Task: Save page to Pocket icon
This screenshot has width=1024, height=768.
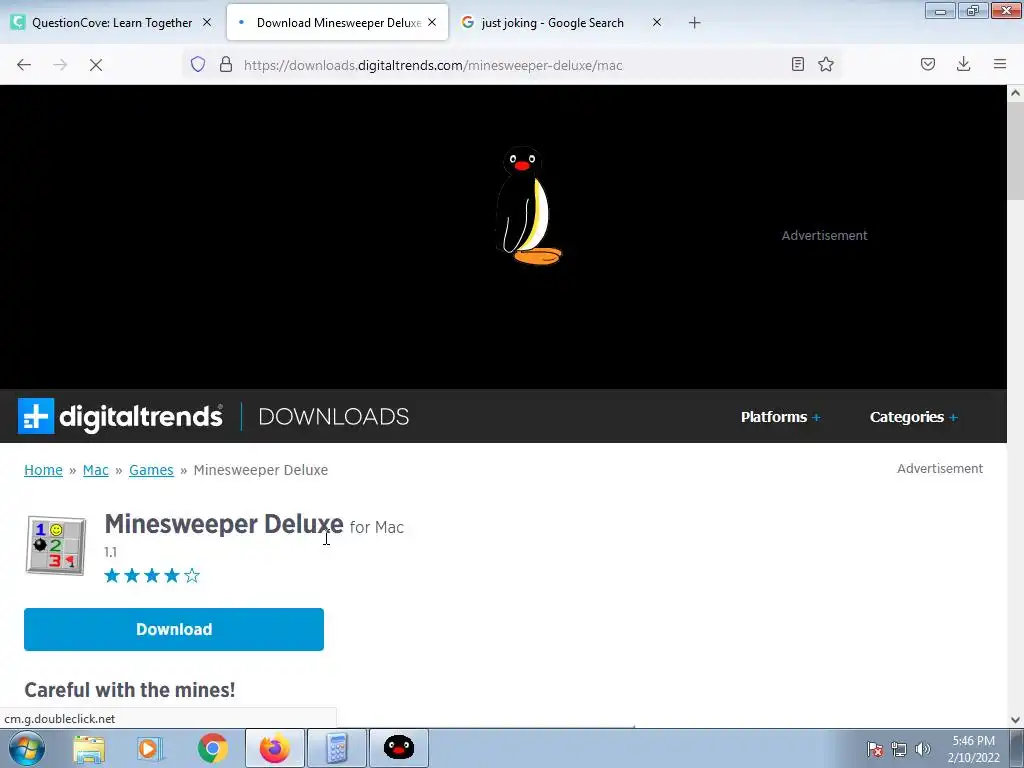Action: 928,64
